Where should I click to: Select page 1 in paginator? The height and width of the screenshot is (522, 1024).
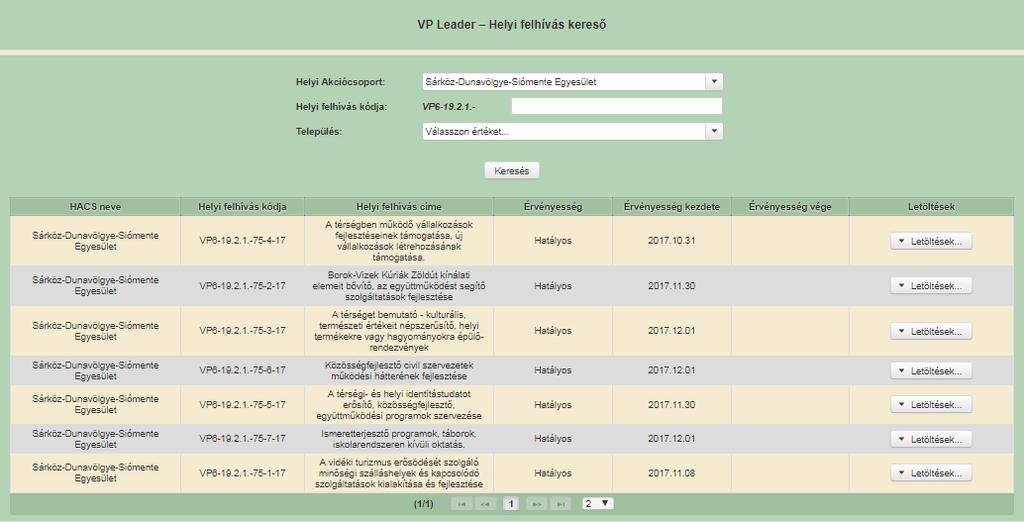[511, 504]
